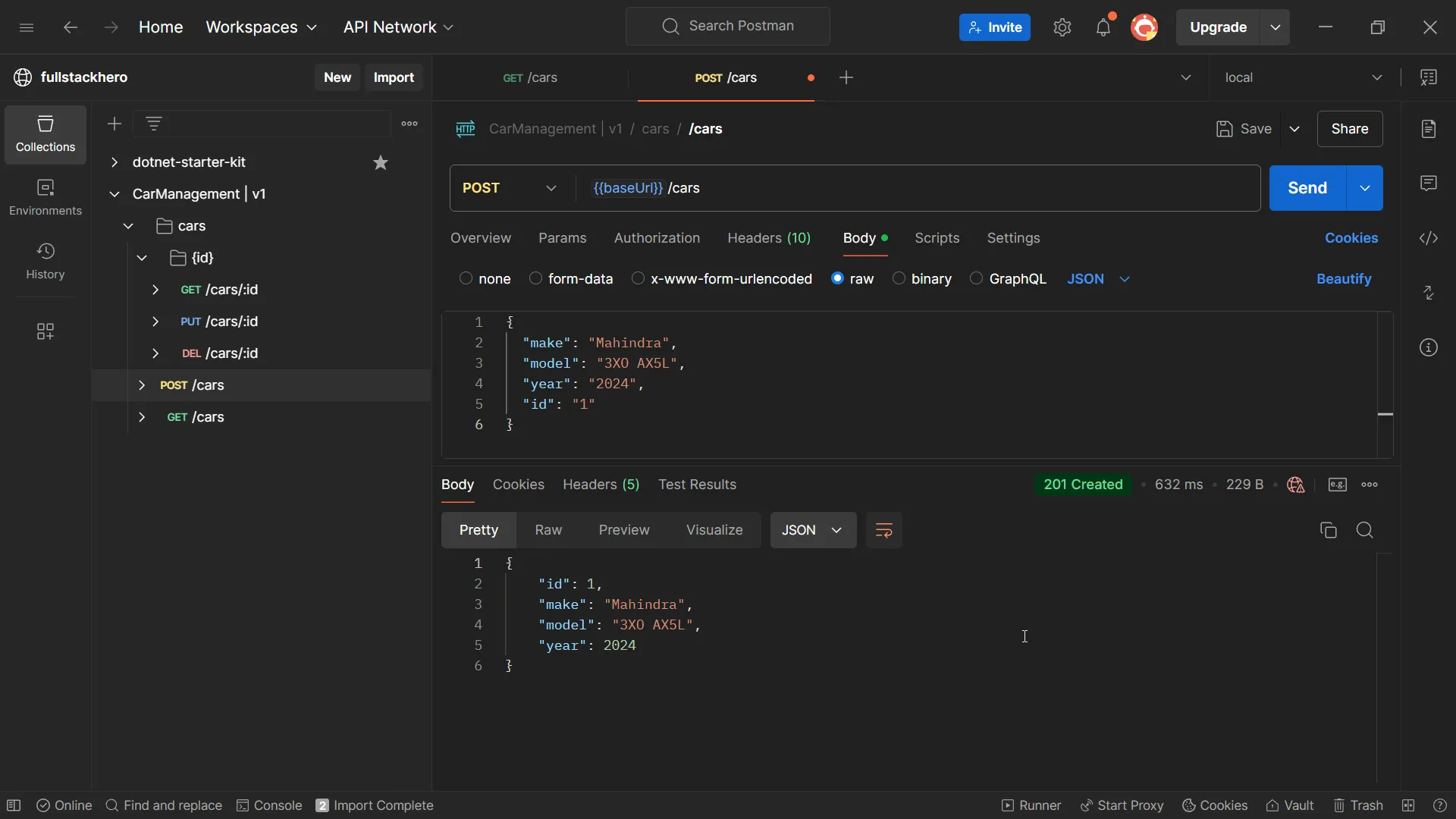Open the History sidebar panel
Viewport: 1456px width, 819px height.
(x=45, y=261)
